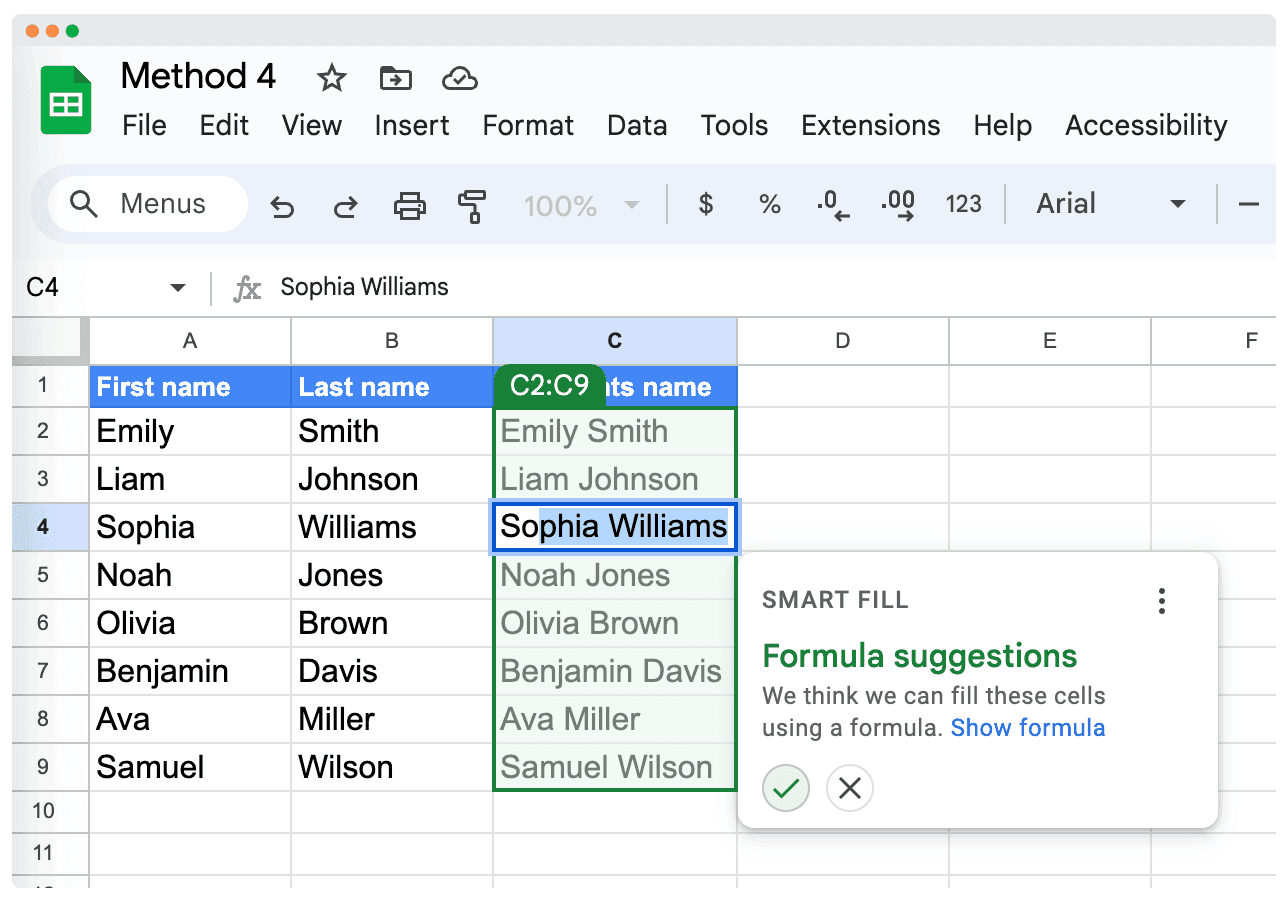Image resolution: width=1288 pixels, height=902 pixels.
Task: Check the cloud save status icon
Action: [459, 78]
